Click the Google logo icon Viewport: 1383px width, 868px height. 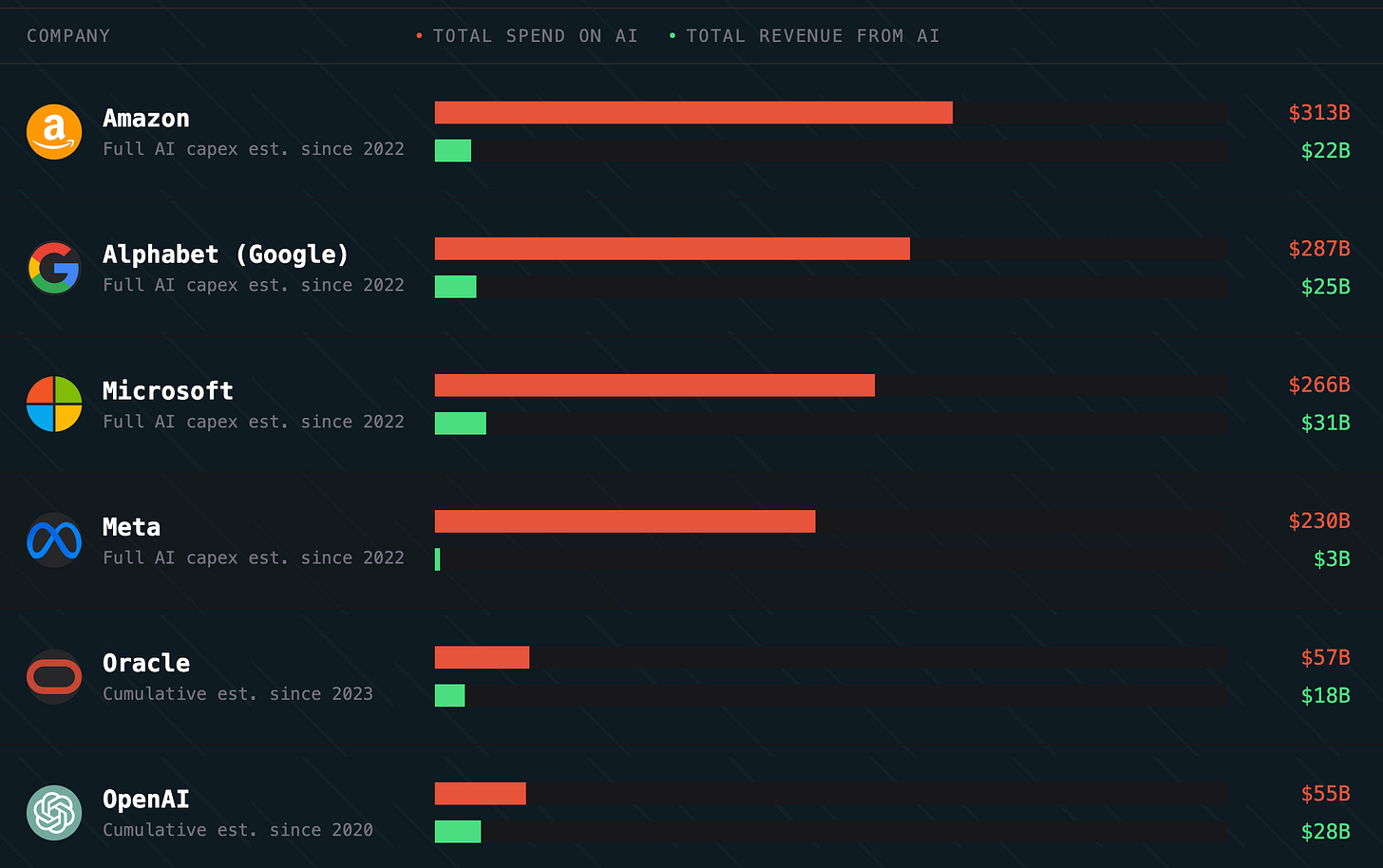coord(54,268)
